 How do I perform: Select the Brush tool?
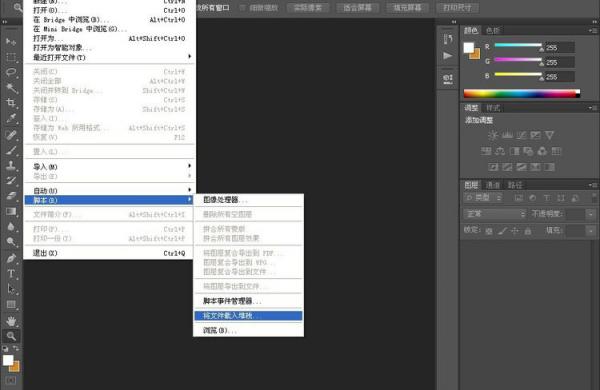point(11,150)
